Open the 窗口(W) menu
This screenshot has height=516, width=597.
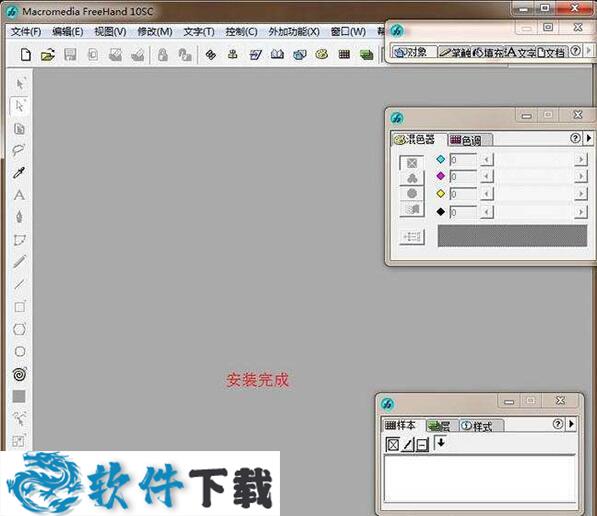[x=348, y=32]
